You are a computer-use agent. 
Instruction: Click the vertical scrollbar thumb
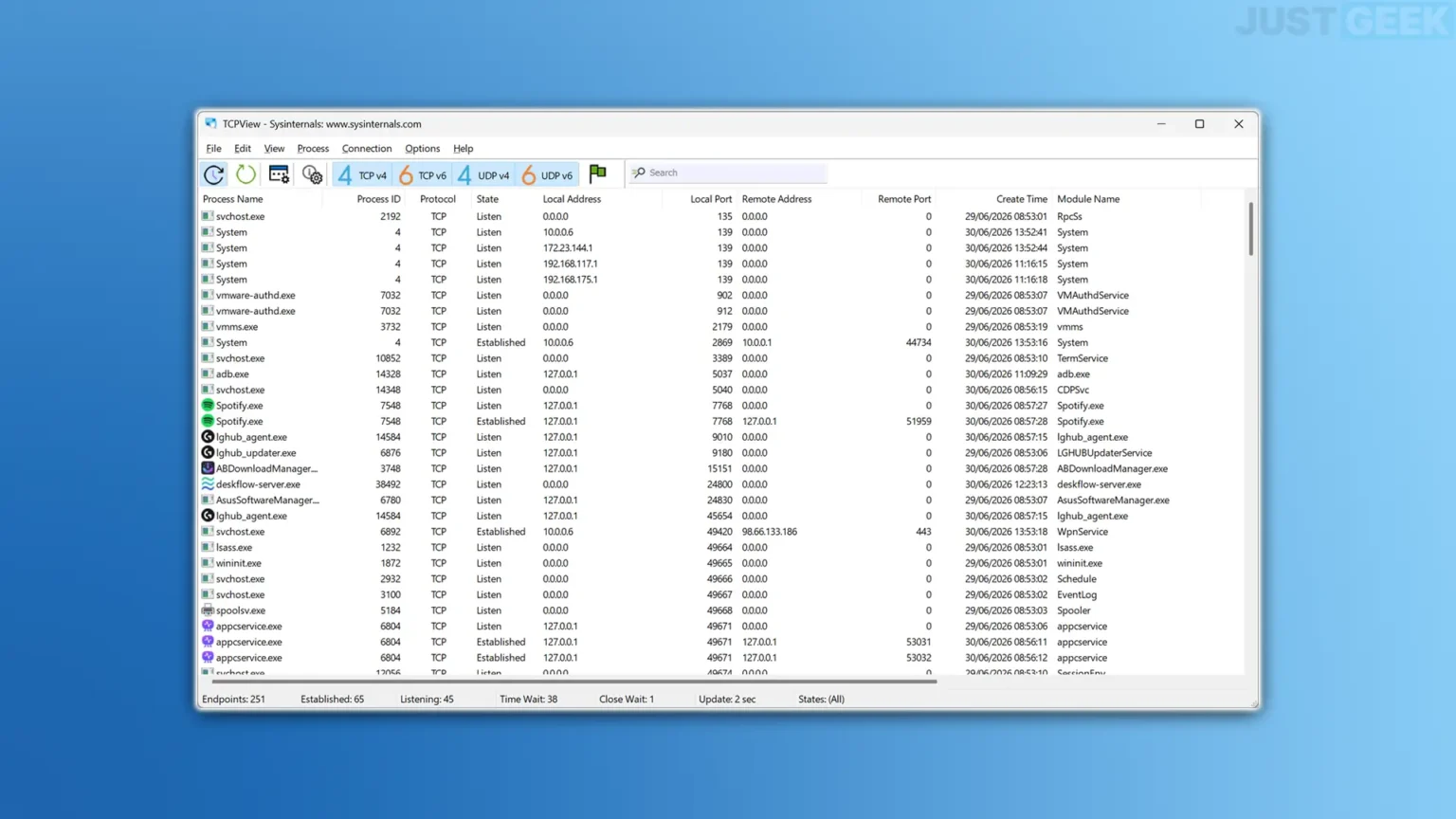click(1250, 228)
